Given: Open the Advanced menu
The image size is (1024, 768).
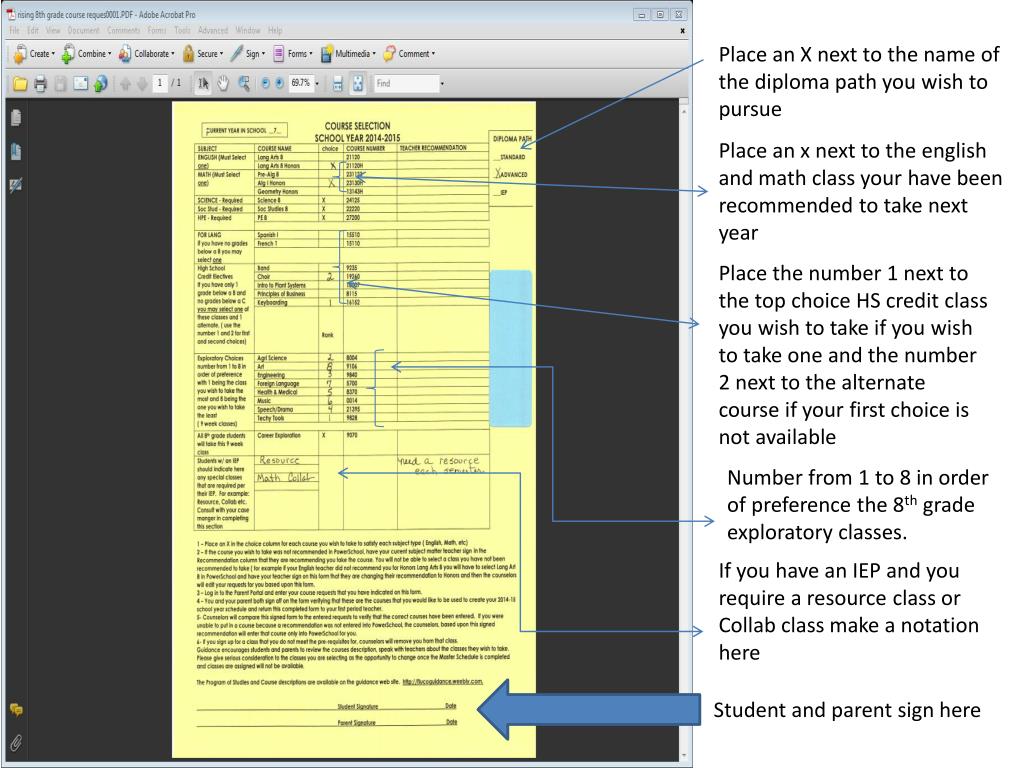Looking at the screenshot, I should [x=213, y=31].
